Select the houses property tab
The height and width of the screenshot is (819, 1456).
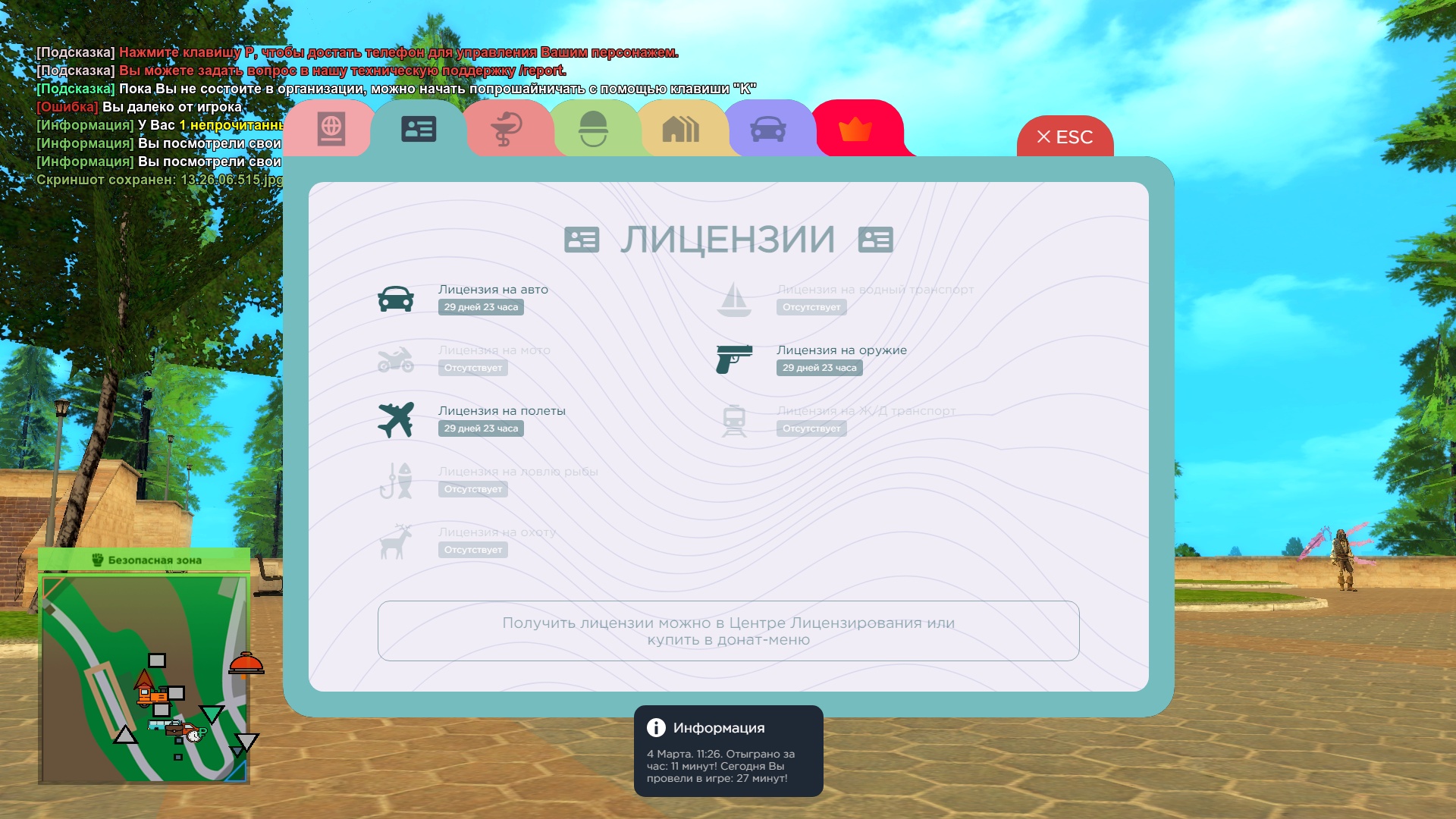(680, 129)
